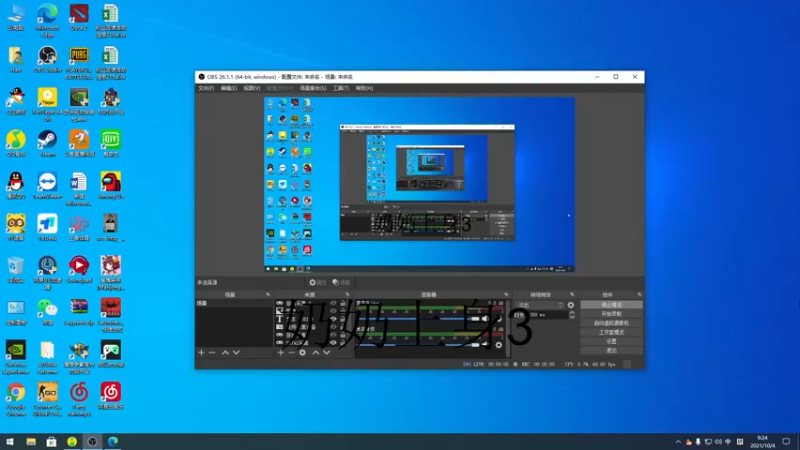Pop out the Sources dock panel
This screenshot has height=450, width=800.
click(x=347, y=294)
